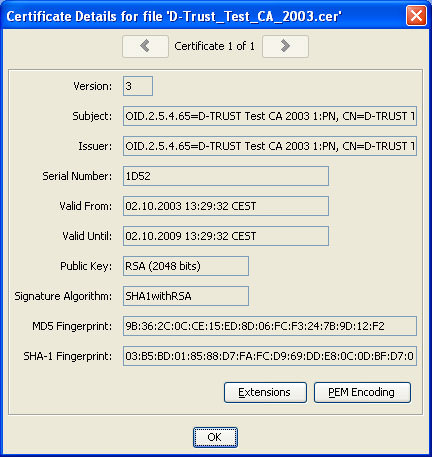This screenshot has width=432, height=457.
Task: Select the Public Key field RSA (2048 bits)
Action: [186, 266]
